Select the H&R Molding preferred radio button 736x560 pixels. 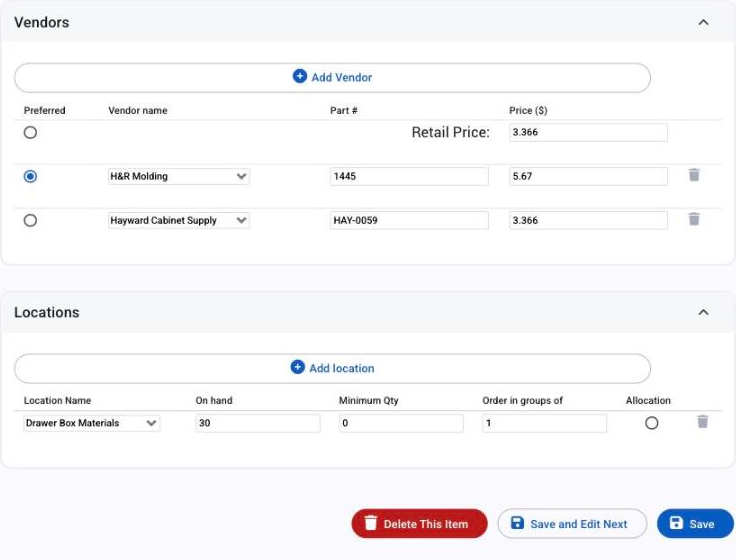click(x=31, y=176)
